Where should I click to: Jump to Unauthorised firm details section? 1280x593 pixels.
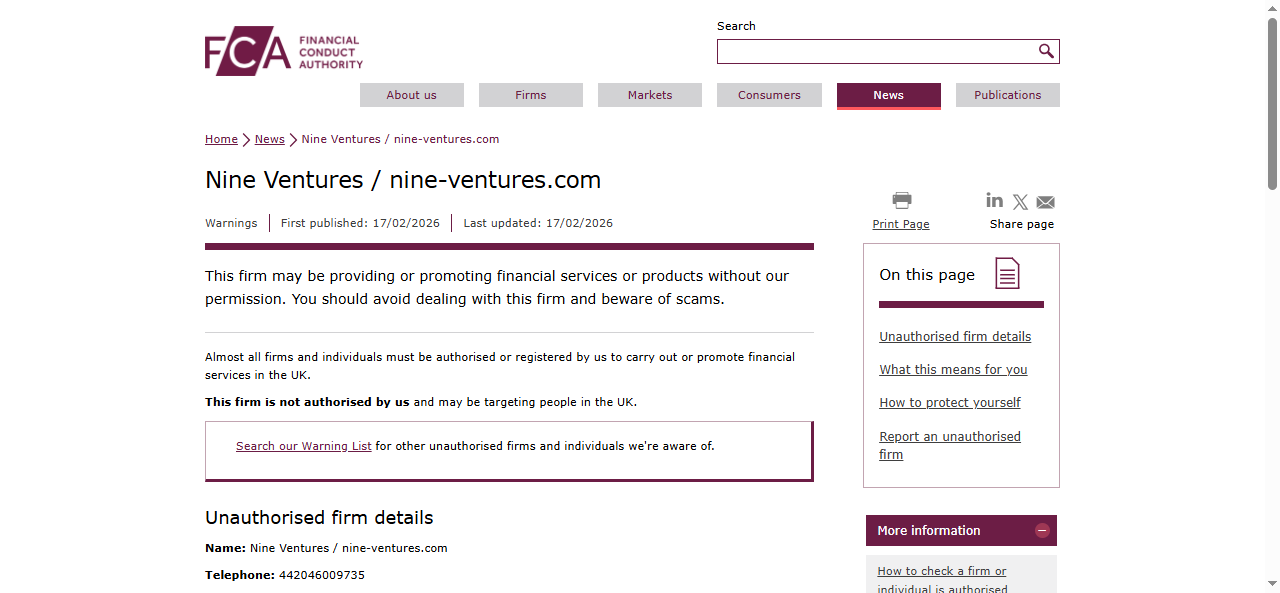point(955,336)
